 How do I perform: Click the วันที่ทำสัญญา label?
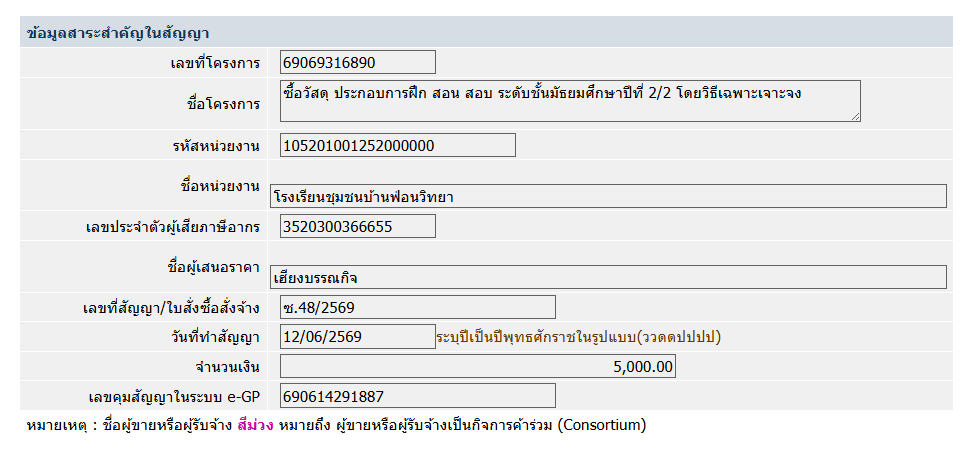coord(215,338)
